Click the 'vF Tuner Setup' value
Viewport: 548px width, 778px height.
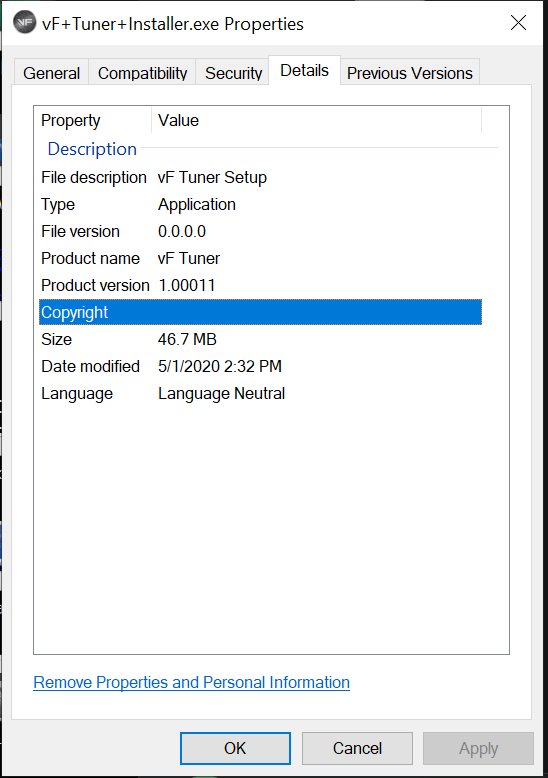click(212, 177)
